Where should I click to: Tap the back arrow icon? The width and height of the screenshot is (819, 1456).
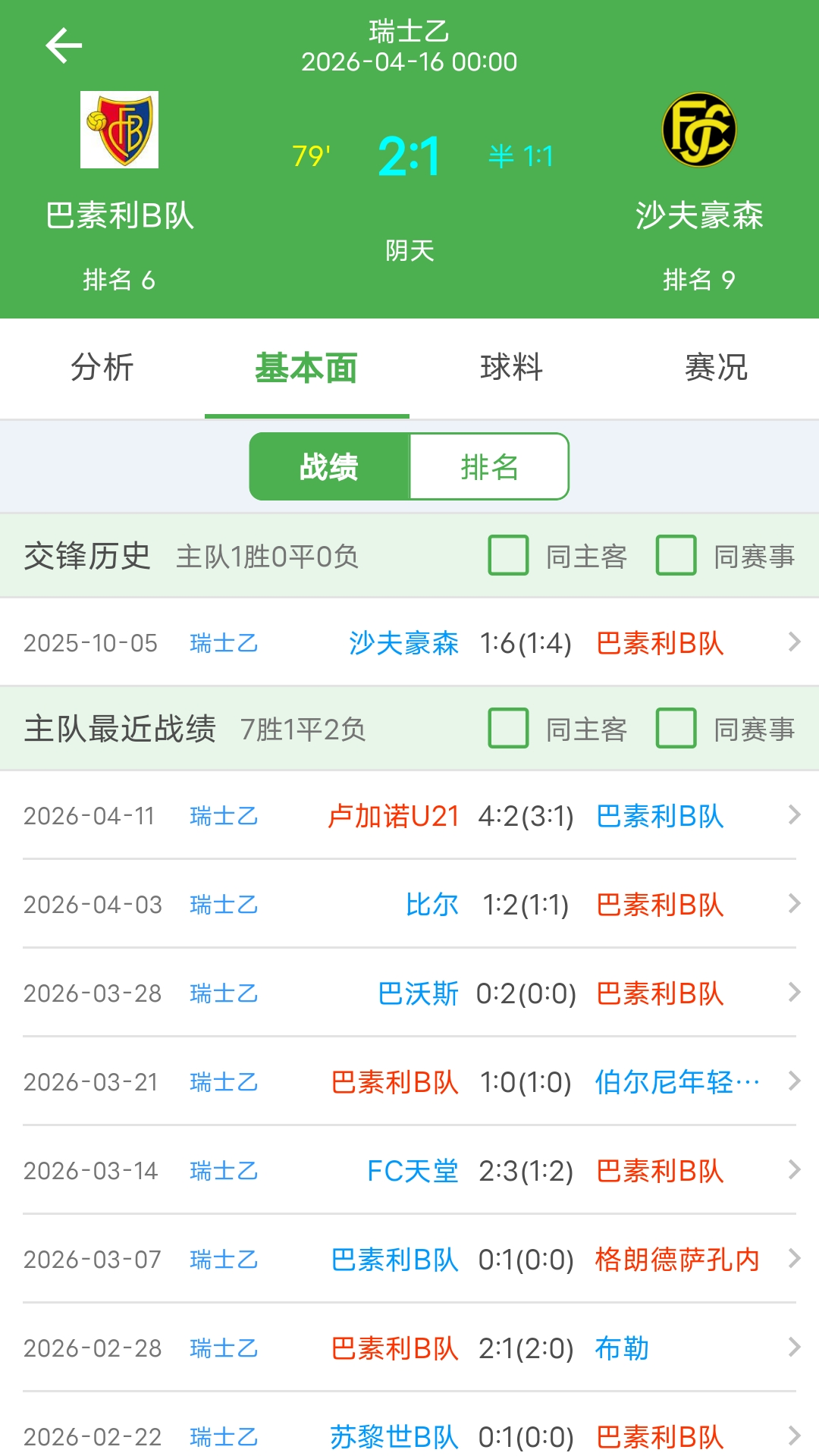(64, 45)
